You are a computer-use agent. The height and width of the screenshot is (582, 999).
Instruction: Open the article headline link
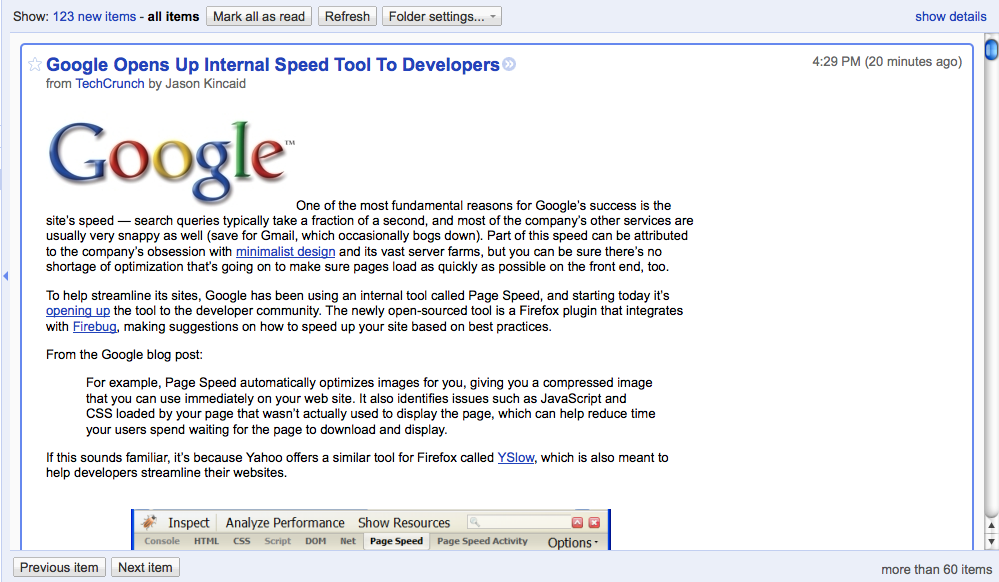273,65
